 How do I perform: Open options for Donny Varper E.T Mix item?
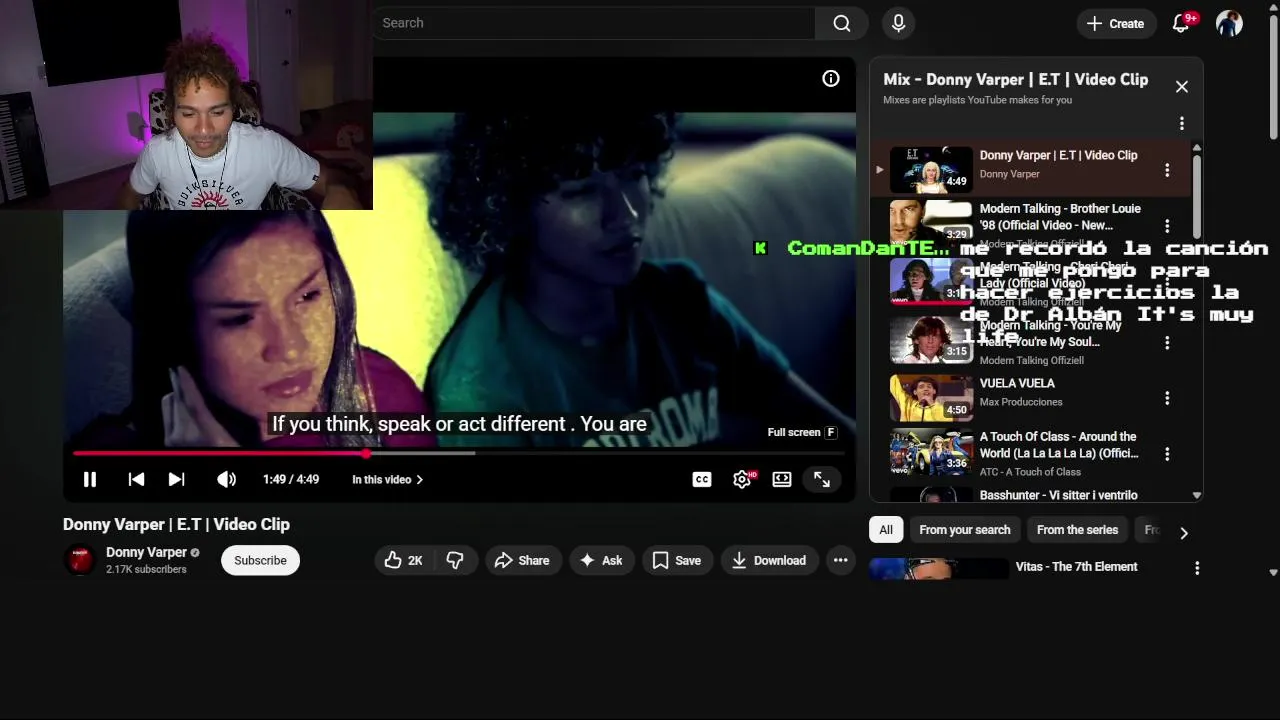[1167, 171]
